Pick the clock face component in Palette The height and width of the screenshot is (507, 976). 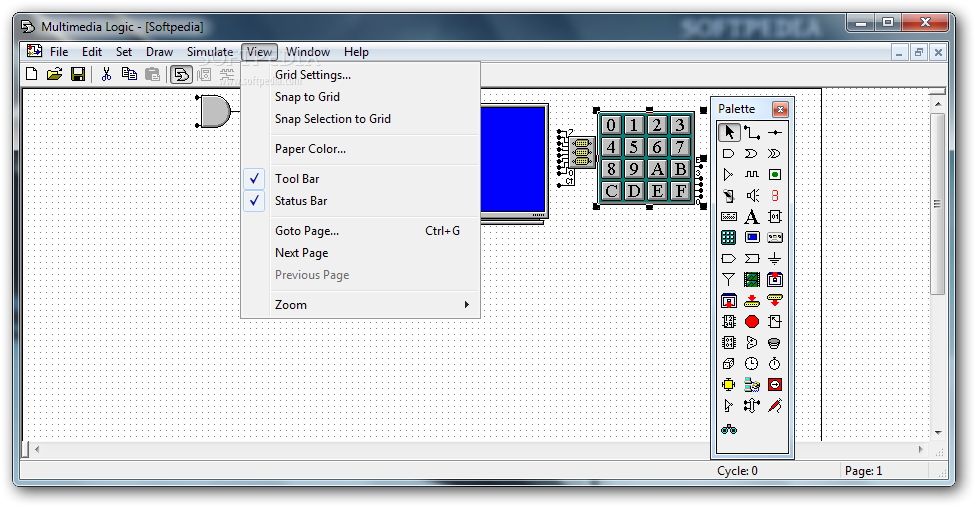[752, 364]
